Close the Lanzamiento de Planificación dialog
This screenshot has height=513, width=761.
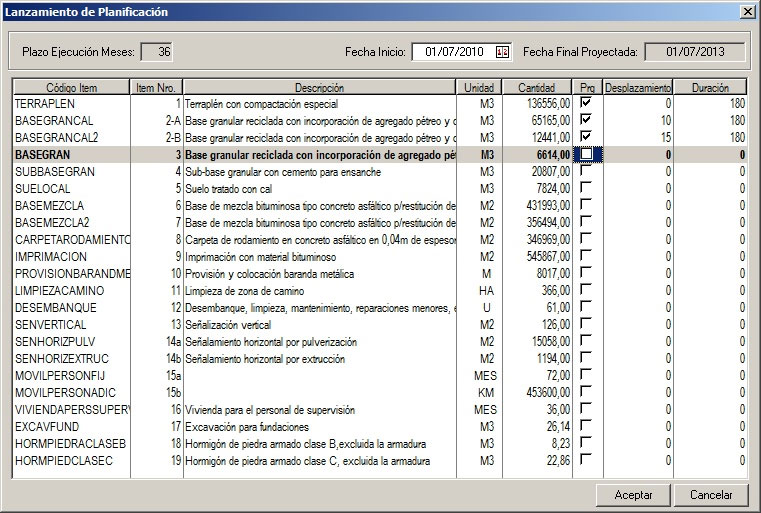click(746, 11)
